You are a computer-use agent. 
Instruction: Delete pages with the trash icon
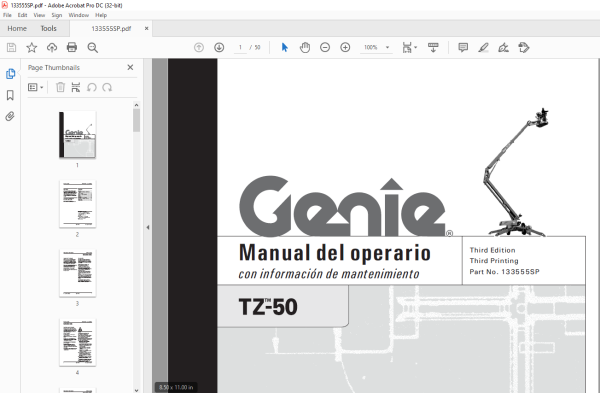(60, 87)
